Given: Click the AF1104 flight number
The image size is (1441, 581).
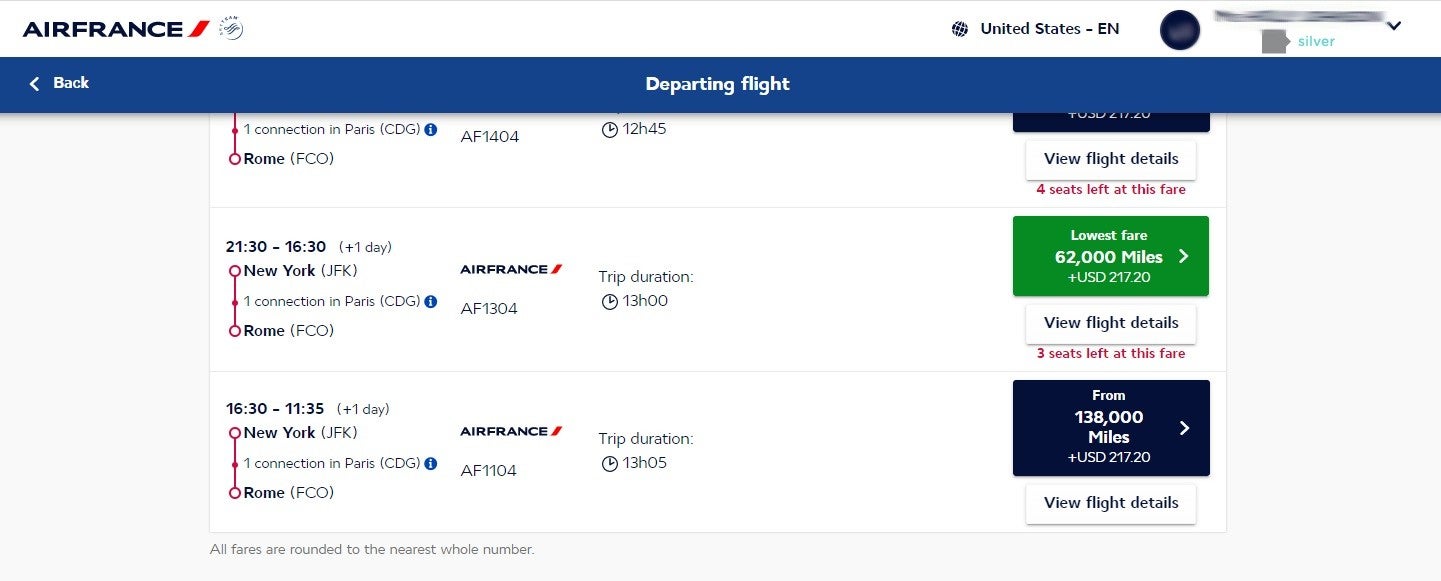Looking at the screenshot, I should pos(489,471).
